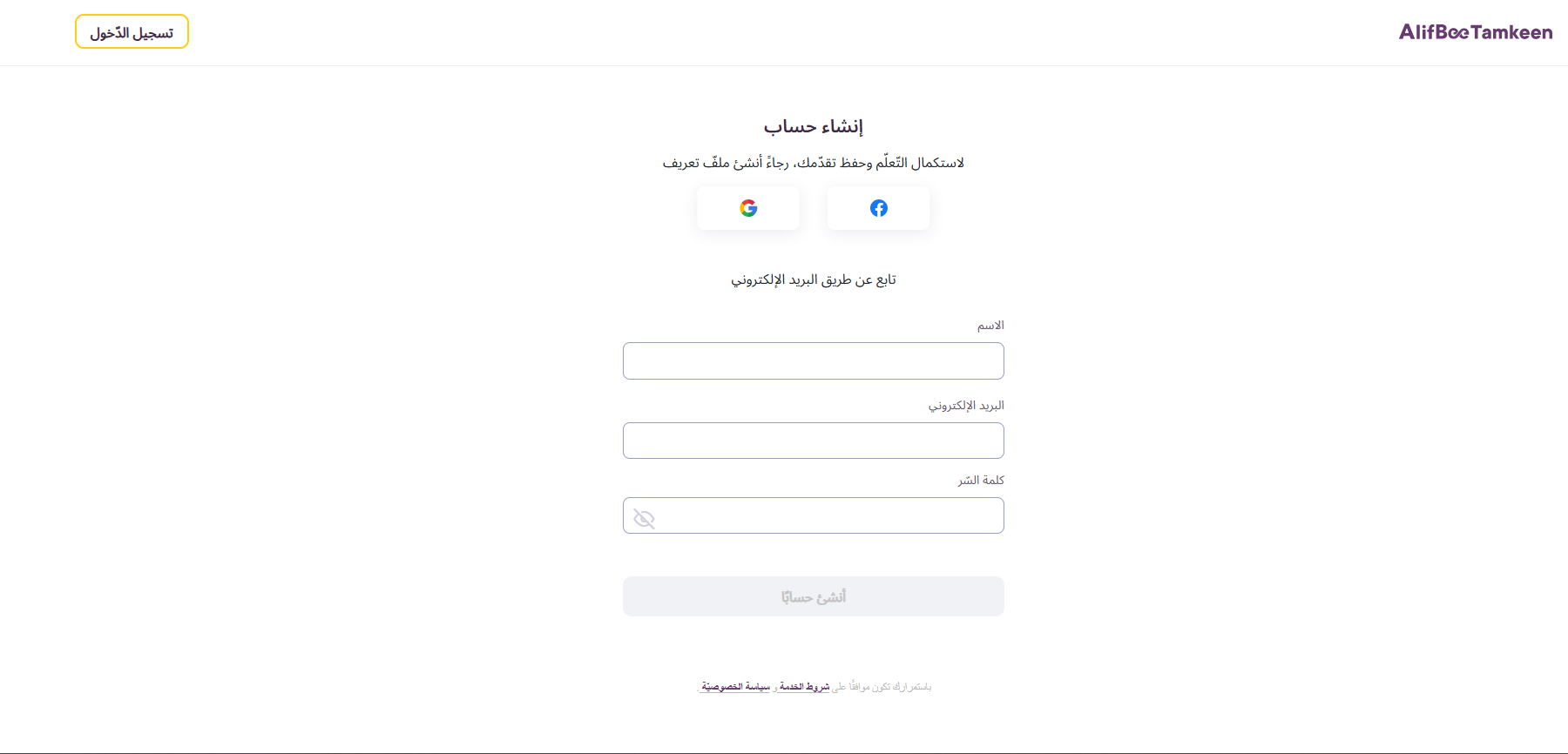The image size is (1568, 754).
Task: Focus the الاسم name input field
Action: click(813, 360)
